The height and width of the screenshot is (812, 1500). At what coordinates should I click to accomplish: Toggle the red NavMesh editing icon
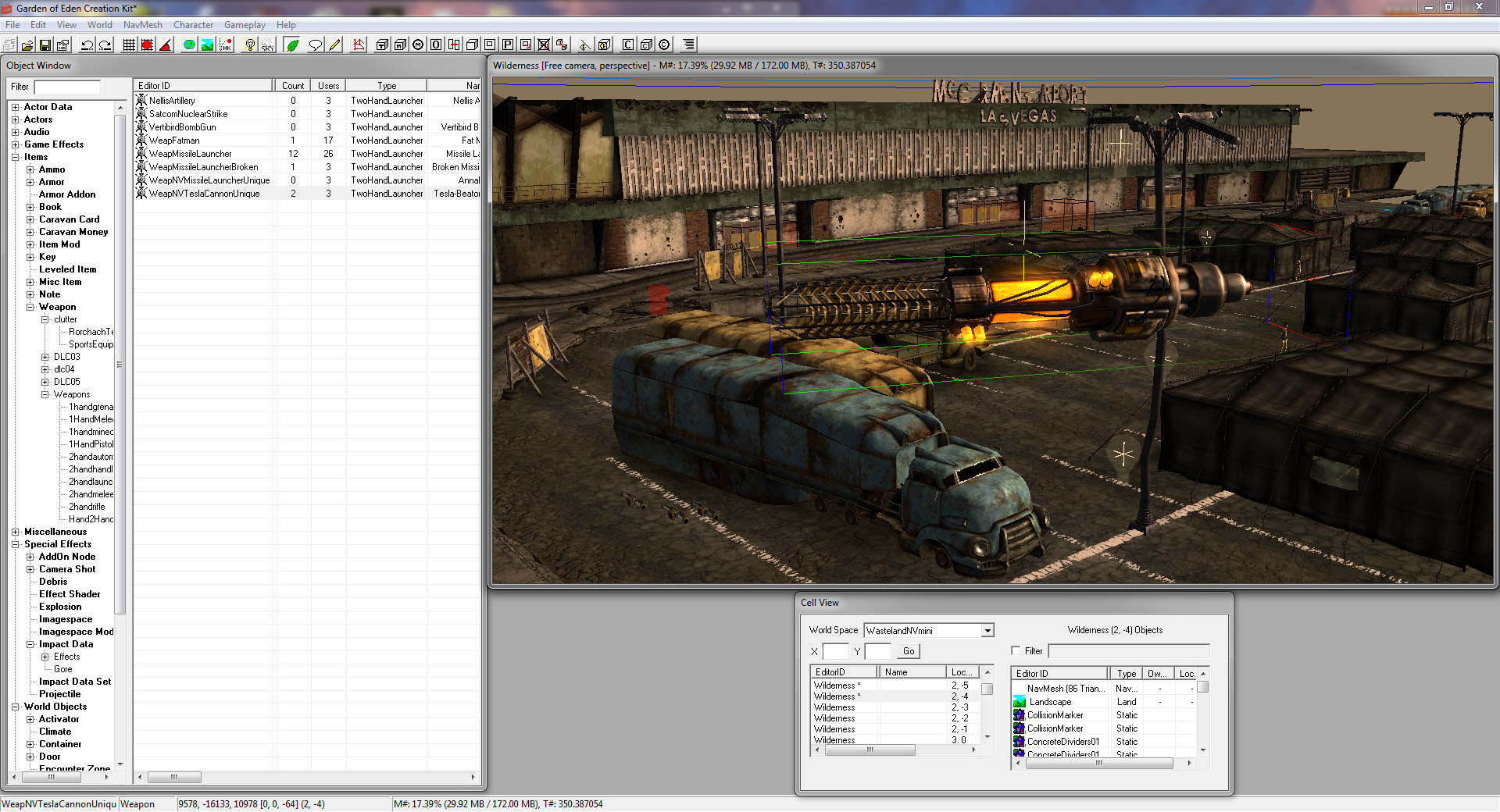[359, 45]
